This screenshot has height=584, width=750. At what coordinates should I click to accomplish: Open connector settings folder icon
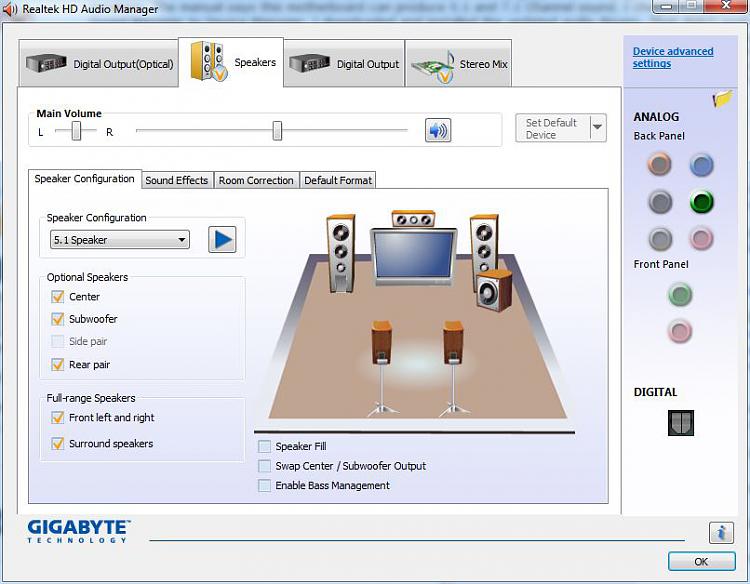coord(722,99)
